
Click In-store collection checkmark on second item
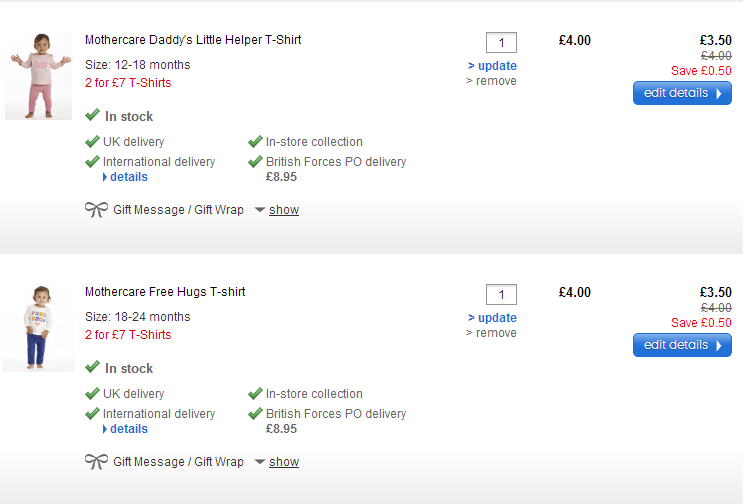pyautogui.click(x=256, y=394)
